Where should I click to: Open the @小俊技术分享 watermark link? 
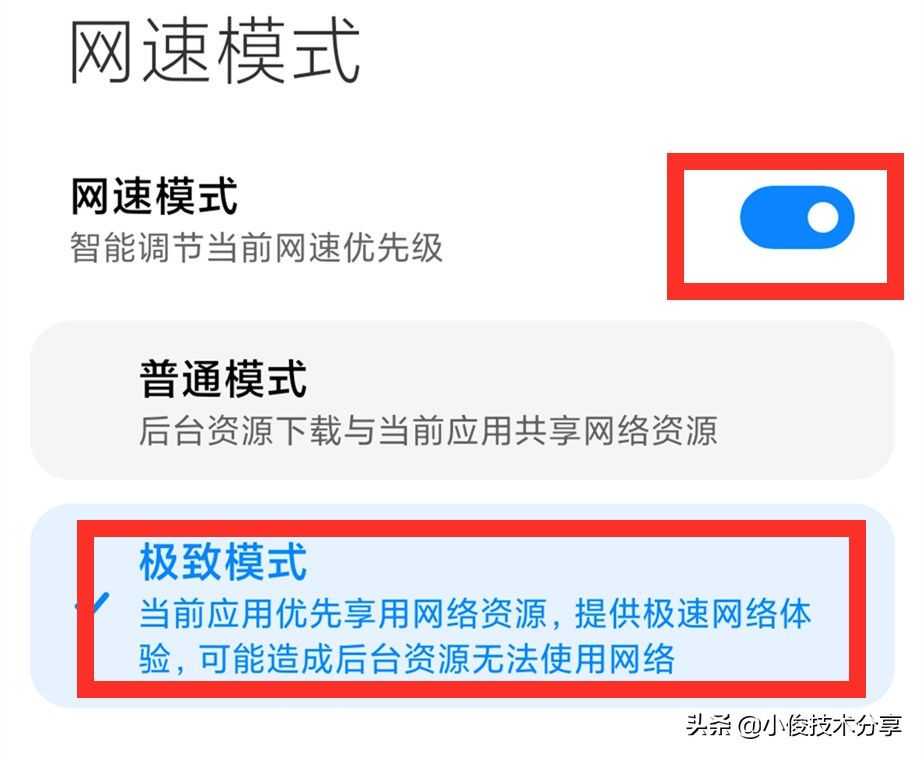(820, 724)
